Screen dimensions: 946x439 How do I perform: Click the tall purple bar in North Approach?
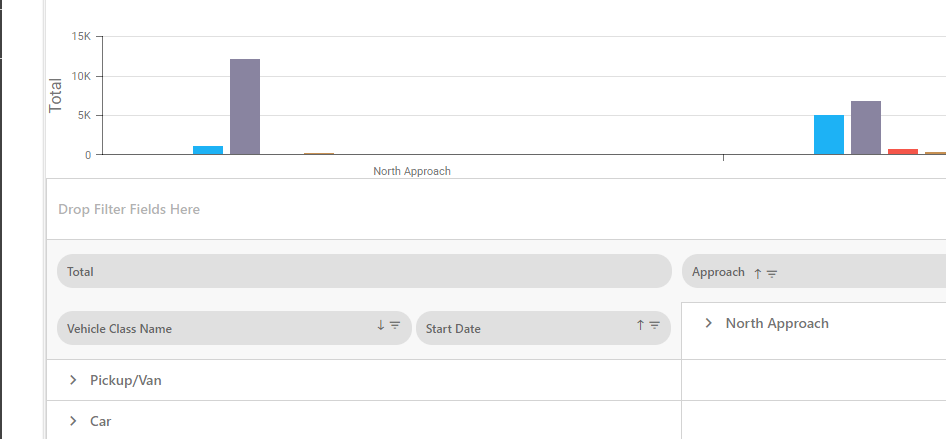[245, 107]
